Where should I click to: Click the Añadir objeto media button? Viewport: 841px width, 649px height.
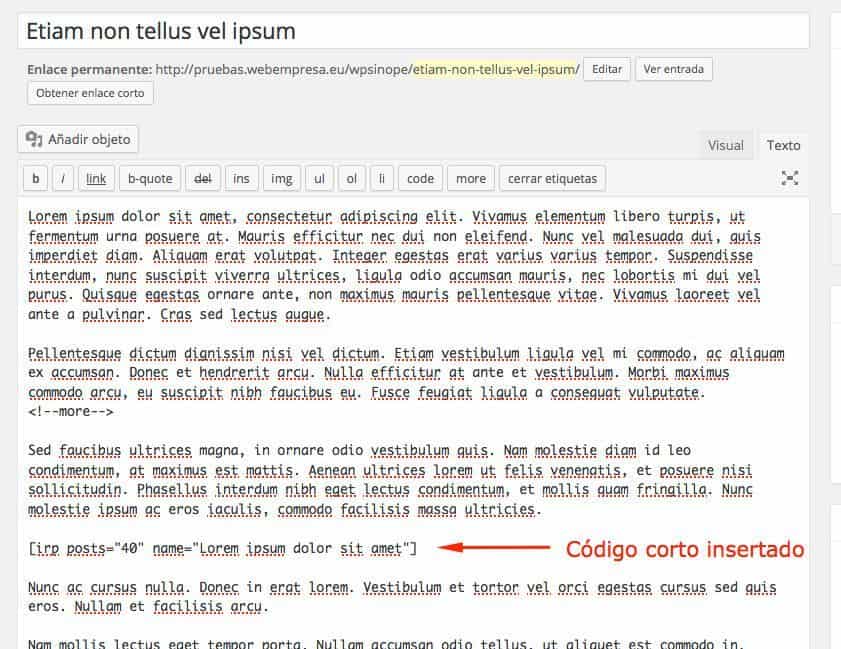point(78,139)
